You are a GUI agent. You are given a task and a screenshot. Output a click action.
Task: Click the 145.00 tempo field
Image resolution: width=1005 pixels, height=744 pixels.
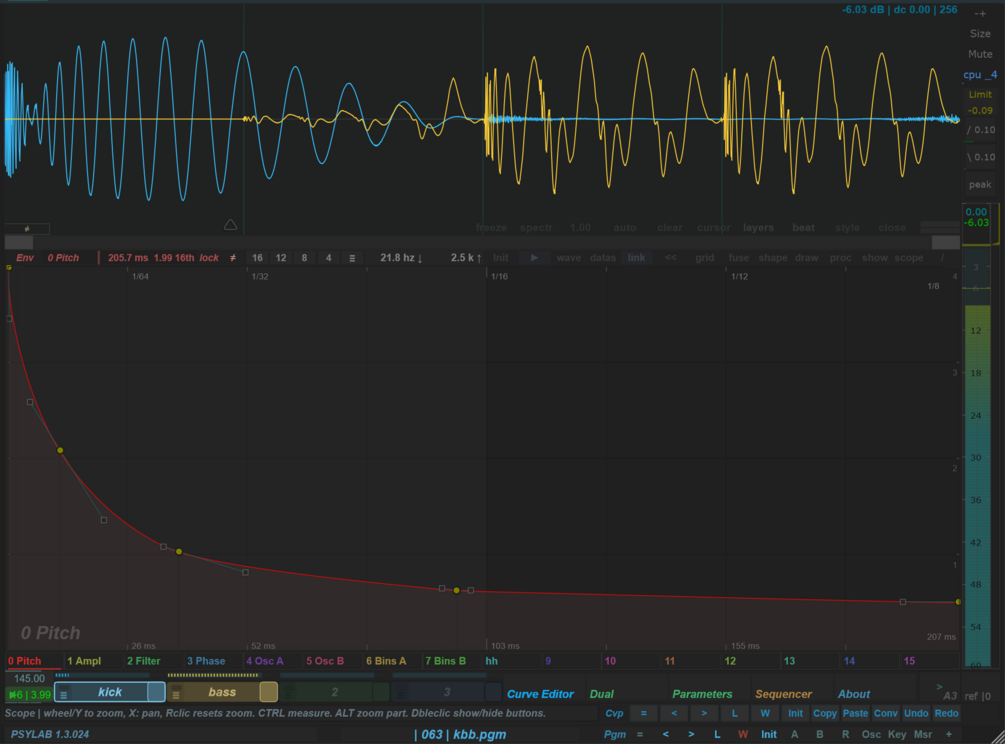click(x=29, y=679)
